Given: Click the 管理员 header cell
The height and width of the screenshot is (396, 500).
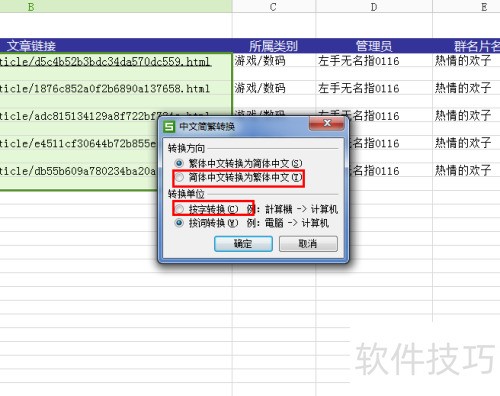Looking at the screenshot, I should coord(374,46).
